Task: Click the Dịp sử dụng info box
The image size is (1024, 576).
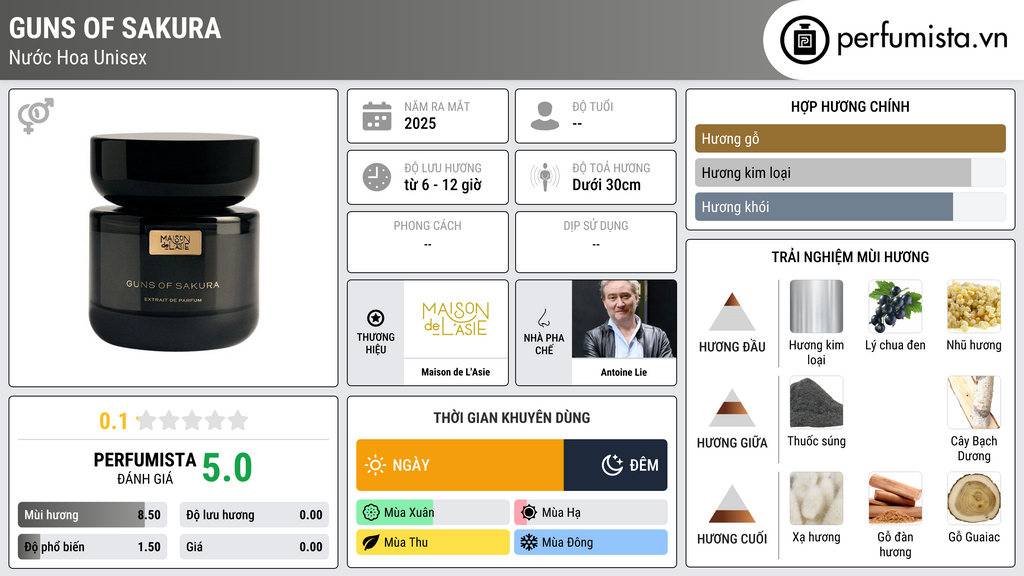Action: [596, 242]
